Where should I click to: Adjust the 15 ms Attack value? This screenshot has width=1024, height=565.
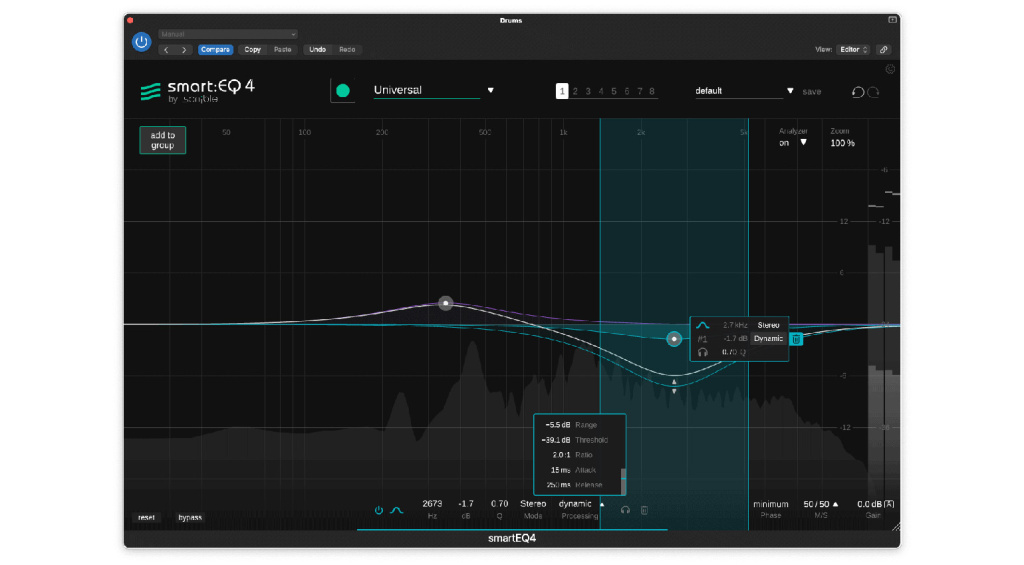pos(560,470)
